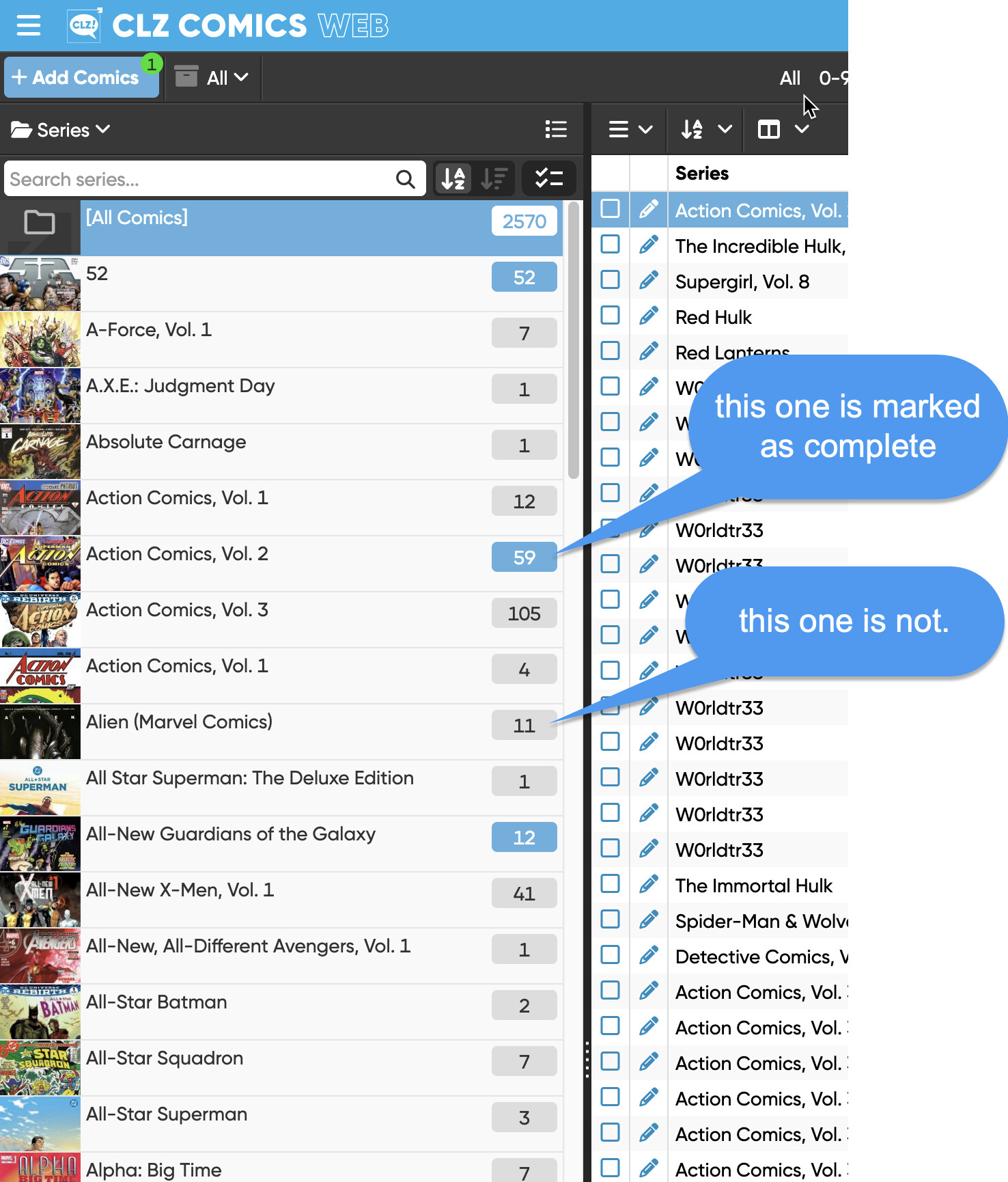
Task: Expand the Series folder grouping dropdown
Action: coord(61,130)
